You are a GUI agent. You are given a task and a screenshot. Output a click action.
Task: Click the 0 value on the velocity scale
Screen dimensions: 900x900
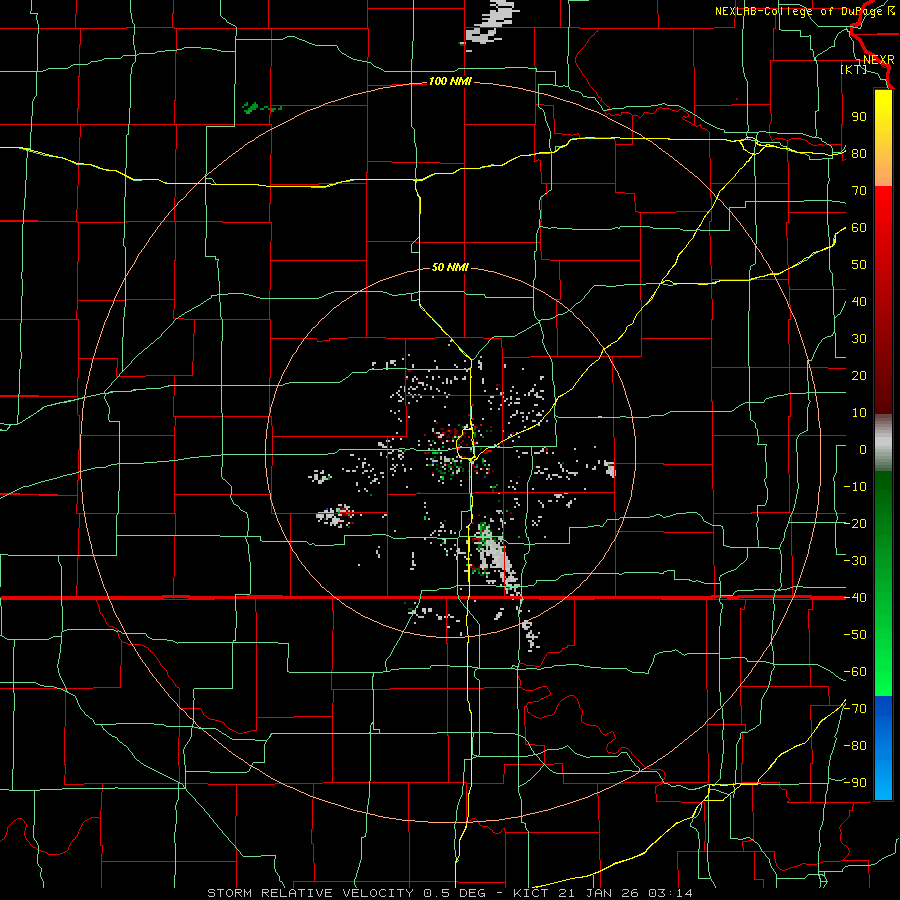pyautogui.click(x=863, y=450)
